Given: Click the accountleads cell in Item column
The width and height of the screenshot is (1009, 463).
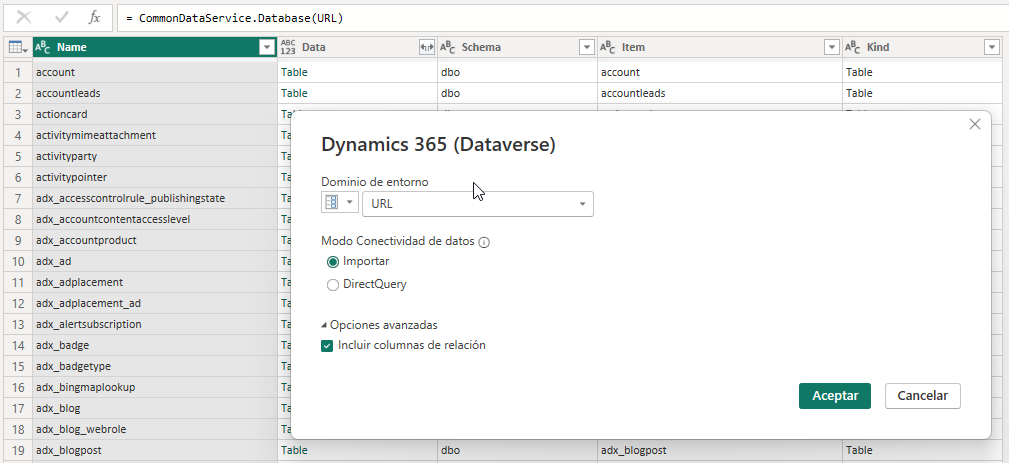Looking at the screenshot, I should [x=719, y=93].
